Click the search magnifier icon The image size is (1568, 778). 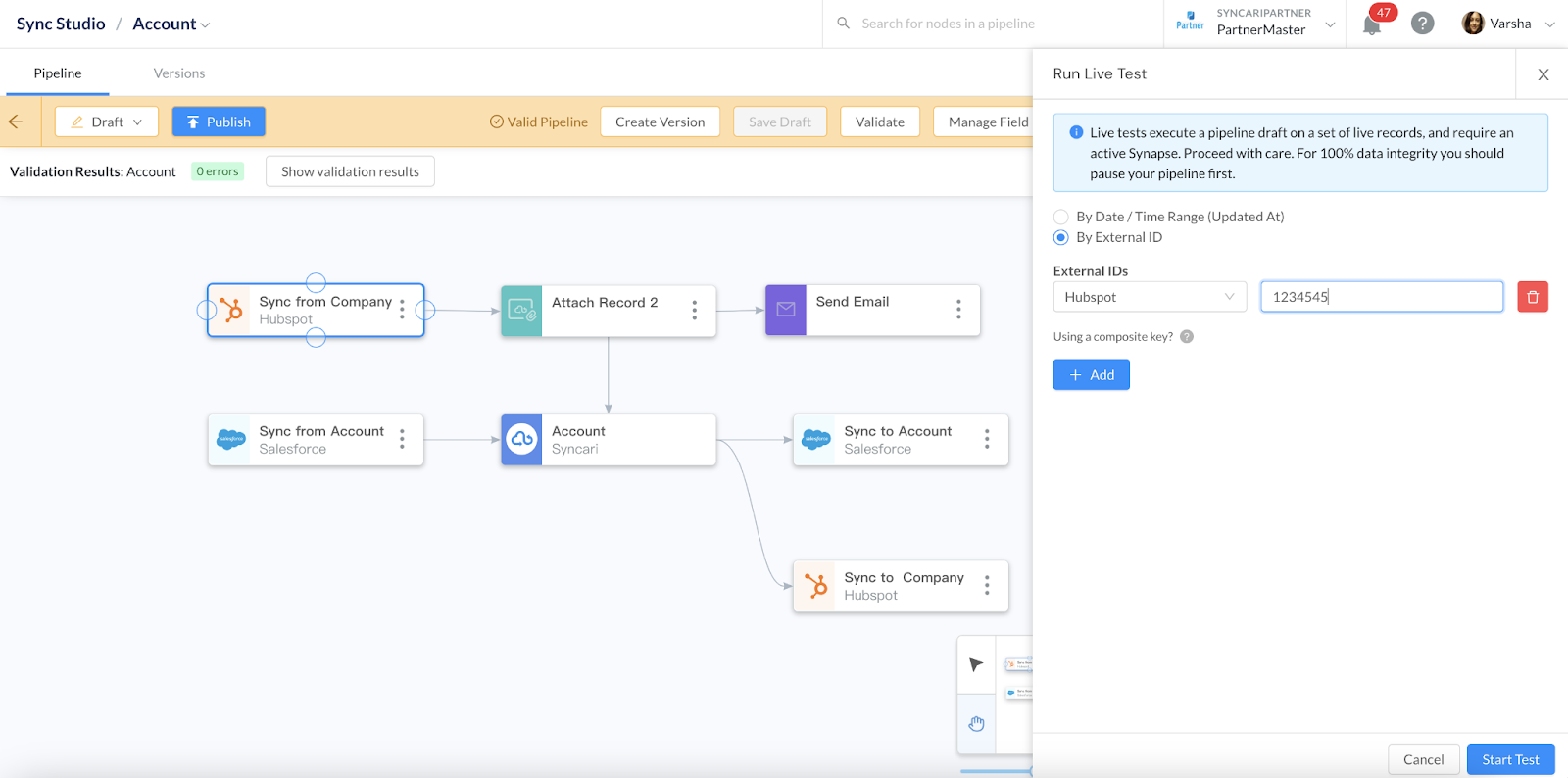843,23
